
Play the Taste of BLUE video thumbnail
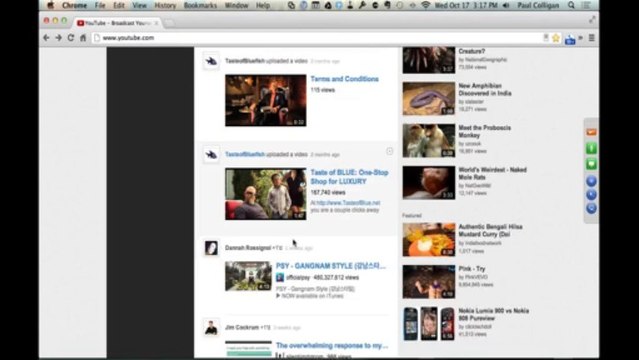click(x=266, y=194)
